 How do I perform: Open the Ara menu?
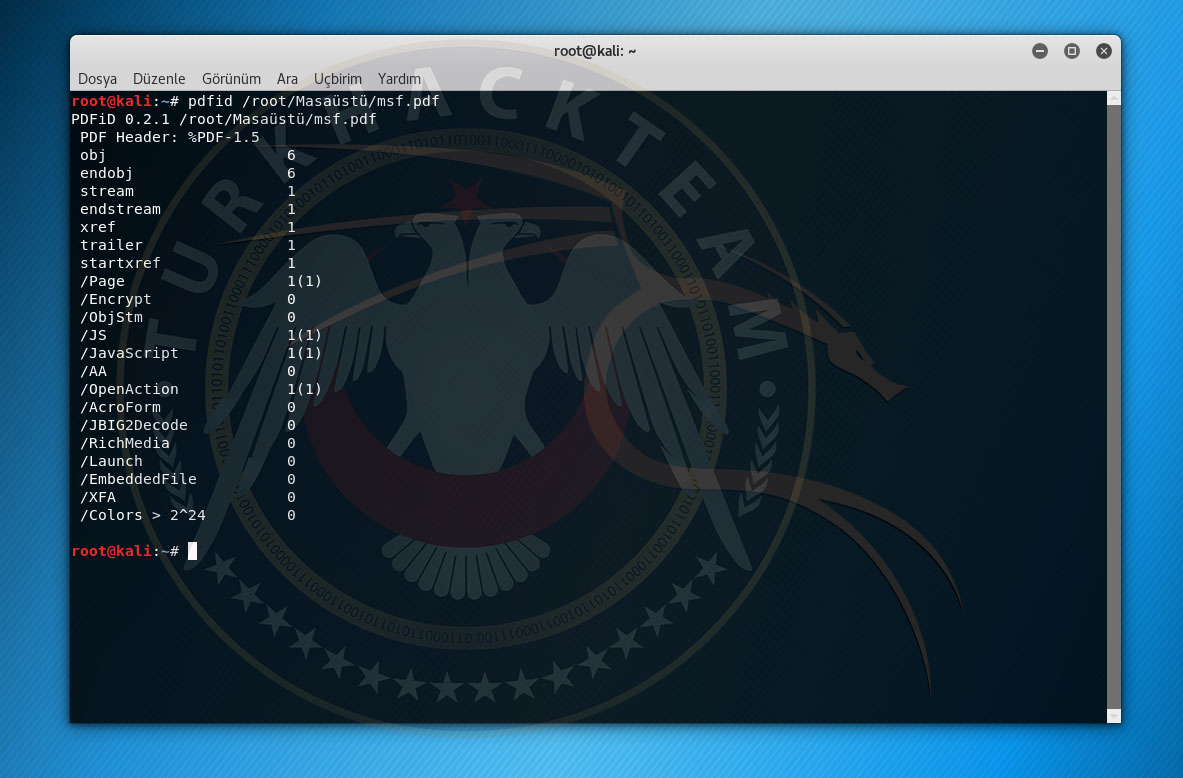pyautogui.click(x=287, y=78)
